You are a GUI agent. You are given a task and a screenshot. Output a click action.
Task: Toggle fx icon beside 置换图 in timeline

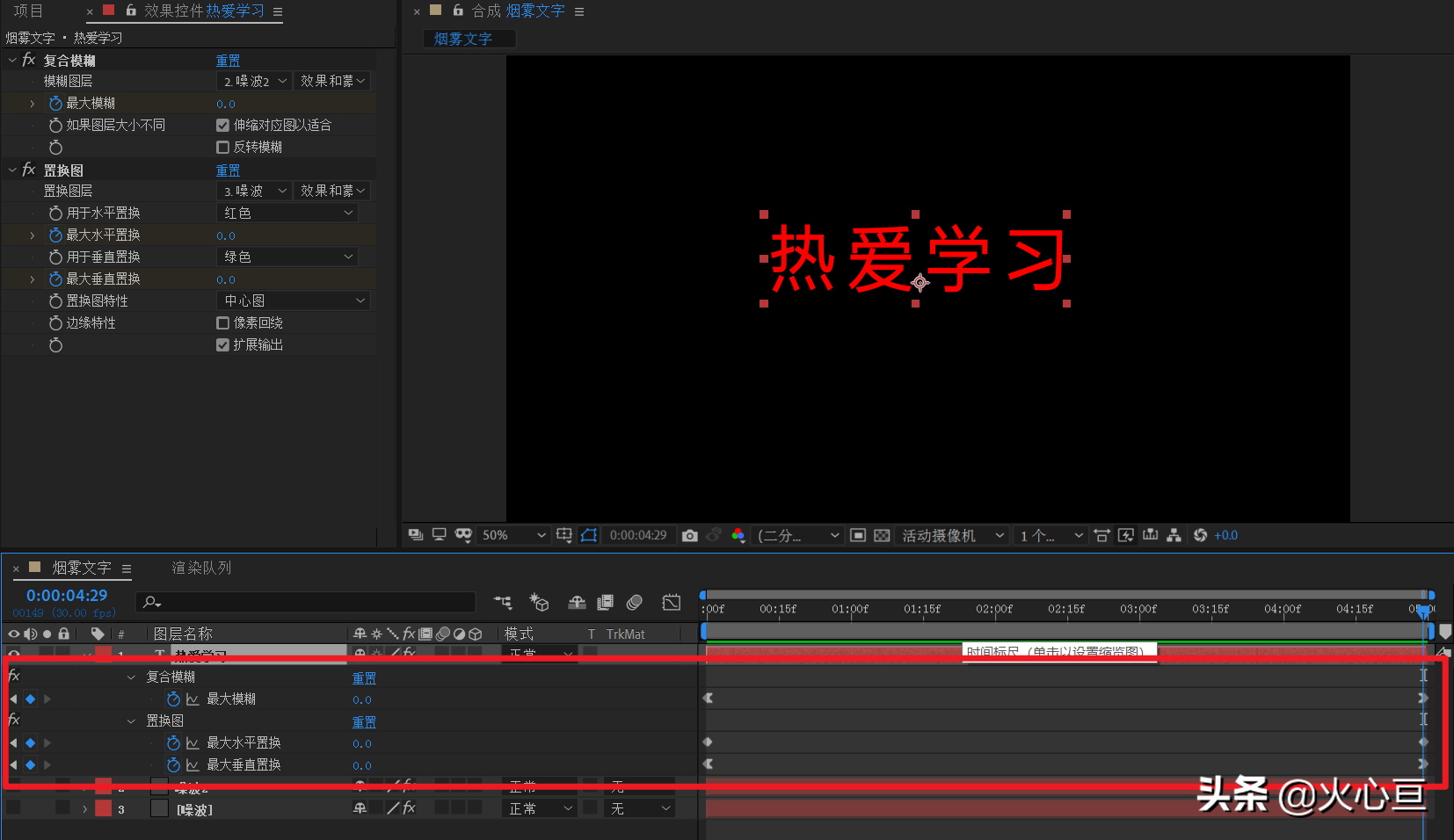tap(14, 720)
